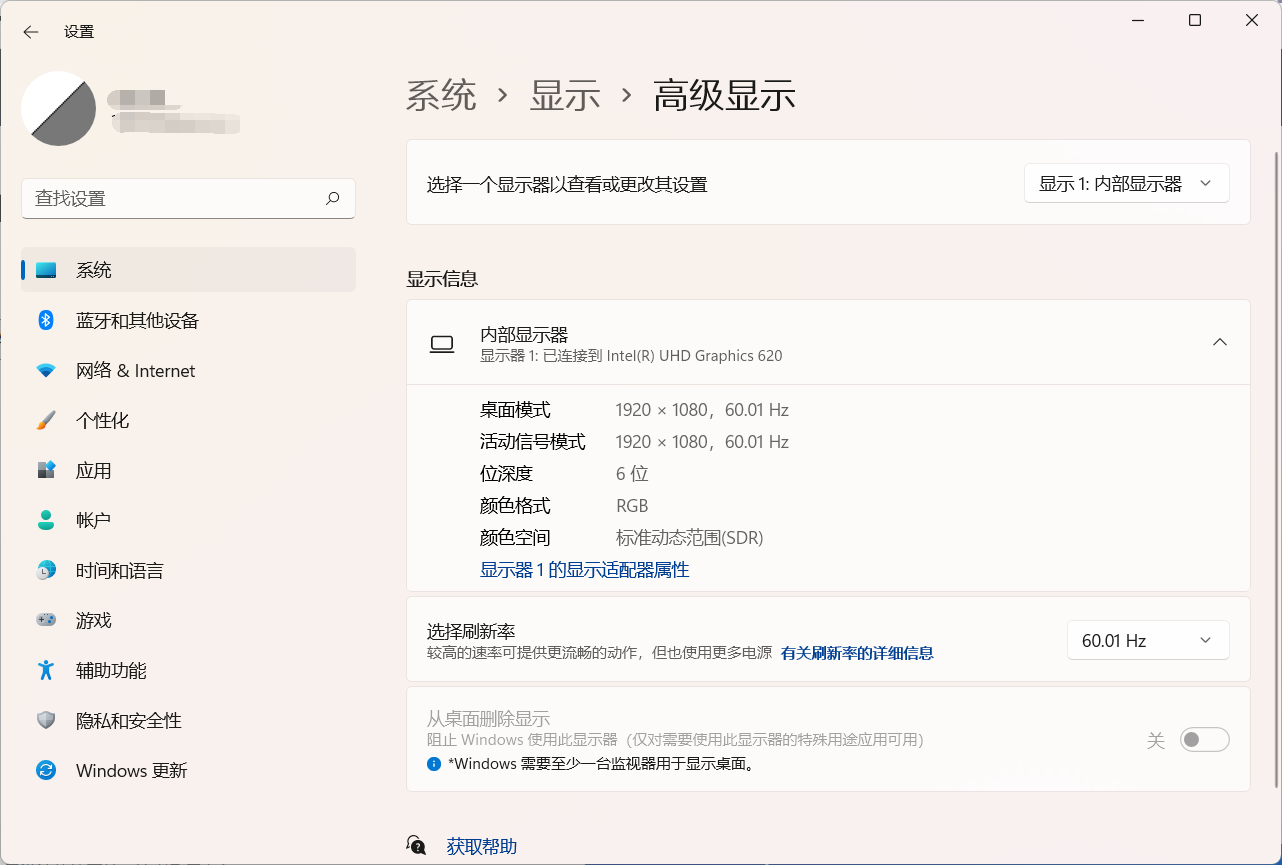Select 时间和语言 in sidebar
1282x865 pixels.
pyautogui.click(x=188, y=570)
